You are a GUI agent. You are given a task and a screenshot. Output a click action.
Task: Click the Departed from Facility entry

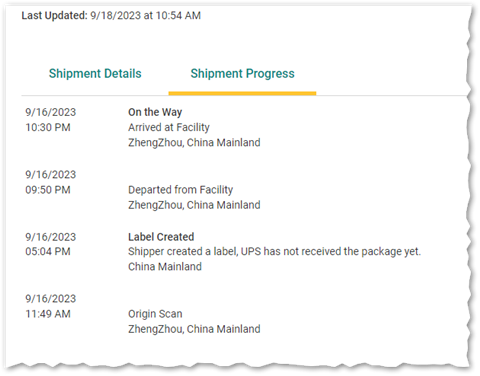coord(180,190)
